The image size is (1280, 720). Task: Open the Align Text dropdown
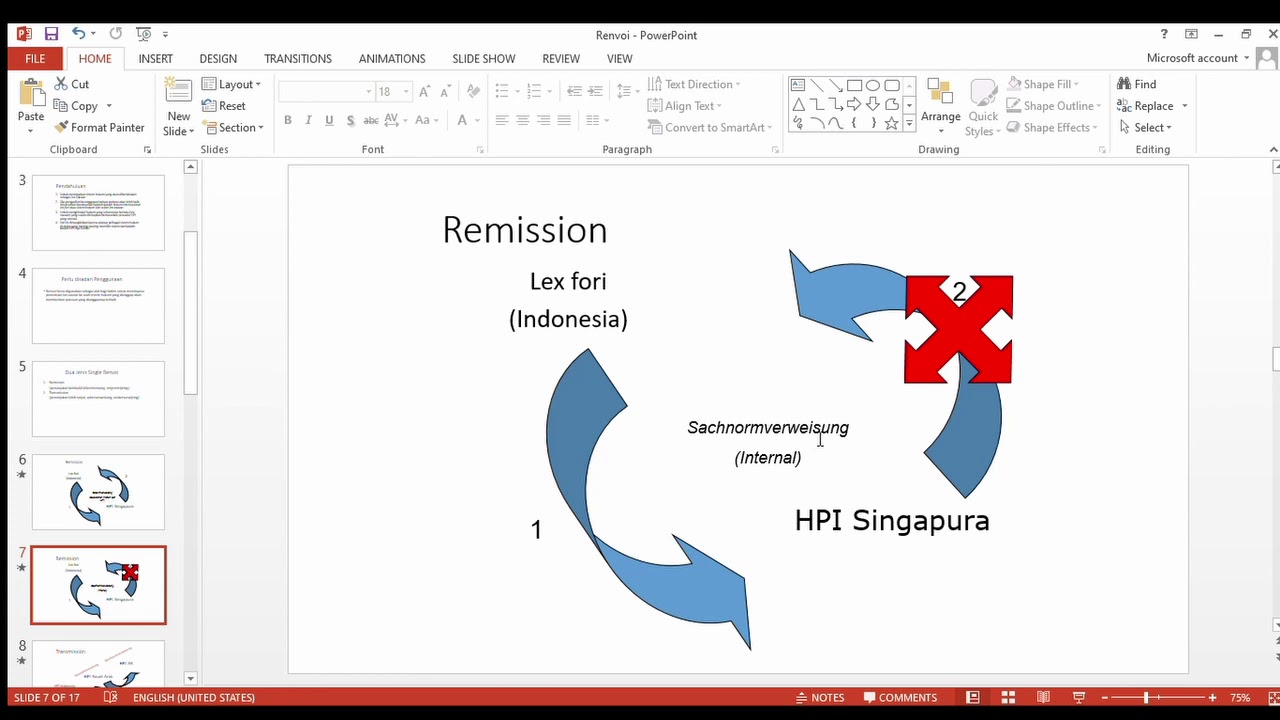click(685, 106)
